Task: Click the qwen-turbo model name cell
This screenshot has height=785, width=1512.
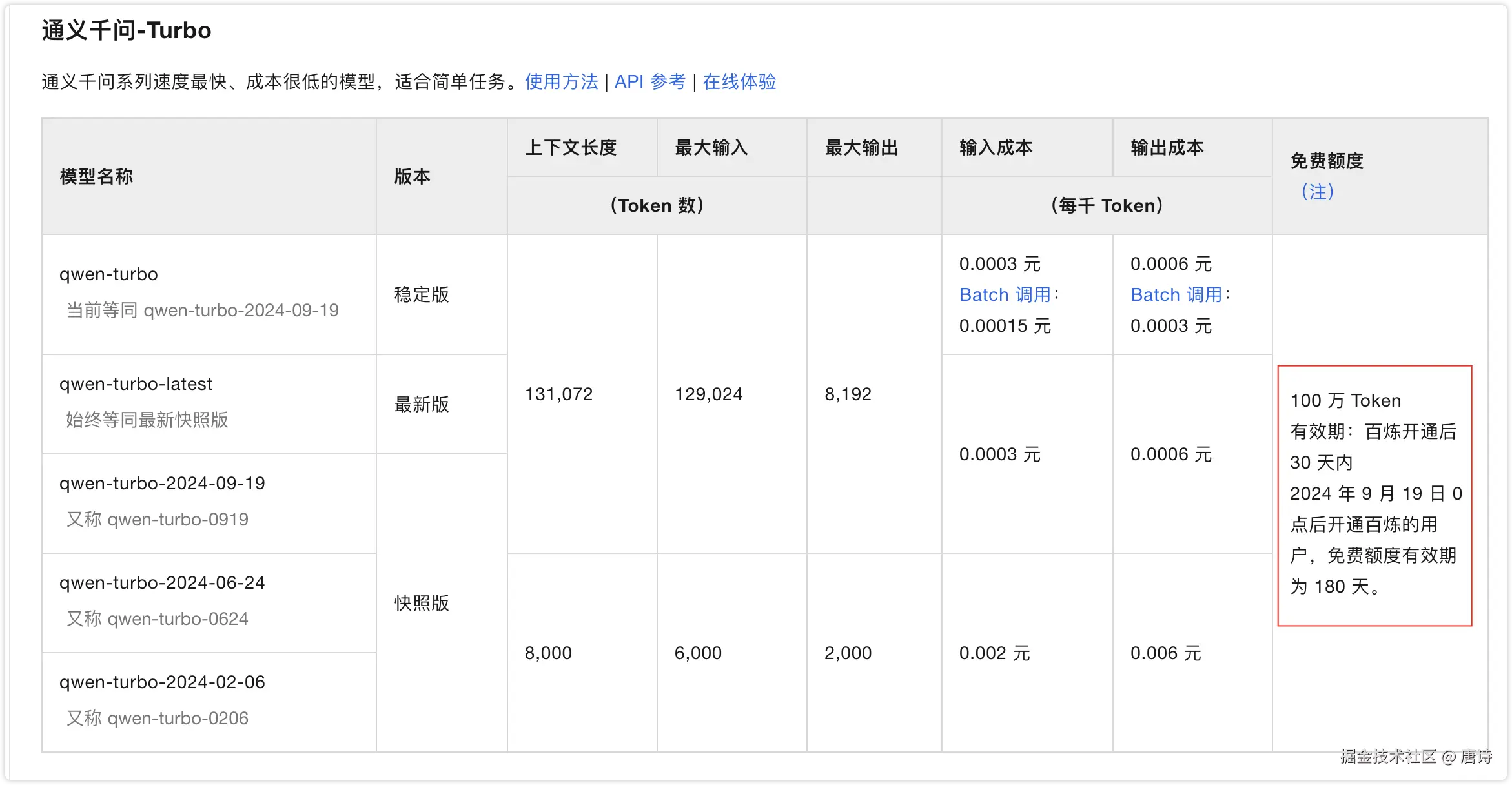Action: tap(108, 274)
